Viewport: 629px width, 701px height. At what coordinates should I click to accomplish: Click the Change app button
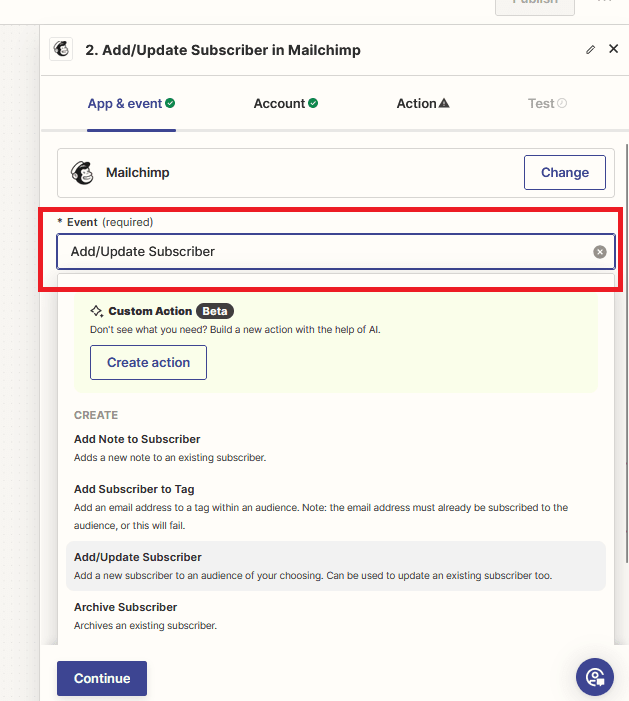pyautogui.click(x=564, y=172)
